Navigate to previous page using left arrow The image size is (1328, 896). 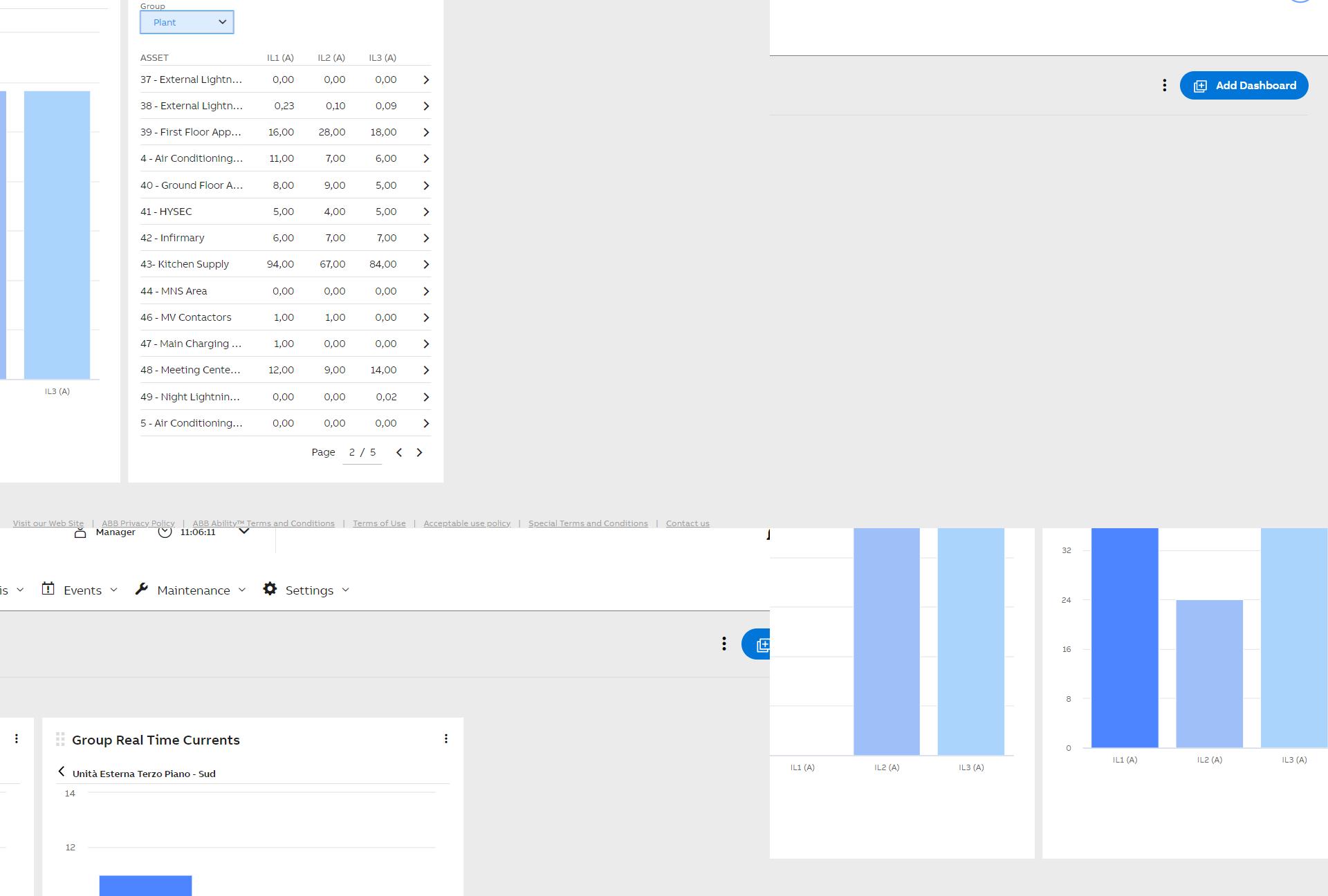pyautogui.click(x=398, y=452)
